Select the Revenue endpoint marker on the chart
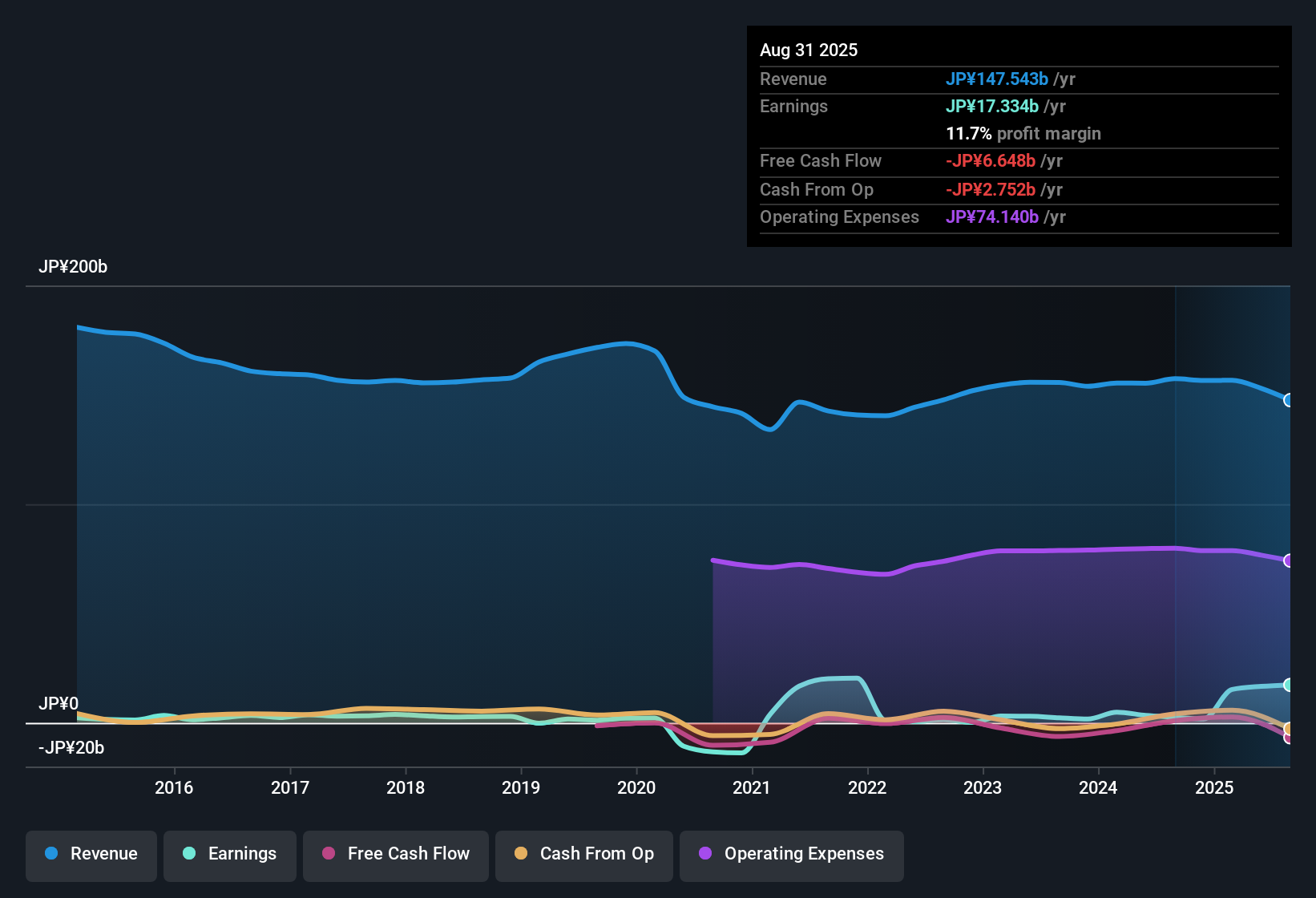The image size is (1316, 898). tap(1289, 399)
